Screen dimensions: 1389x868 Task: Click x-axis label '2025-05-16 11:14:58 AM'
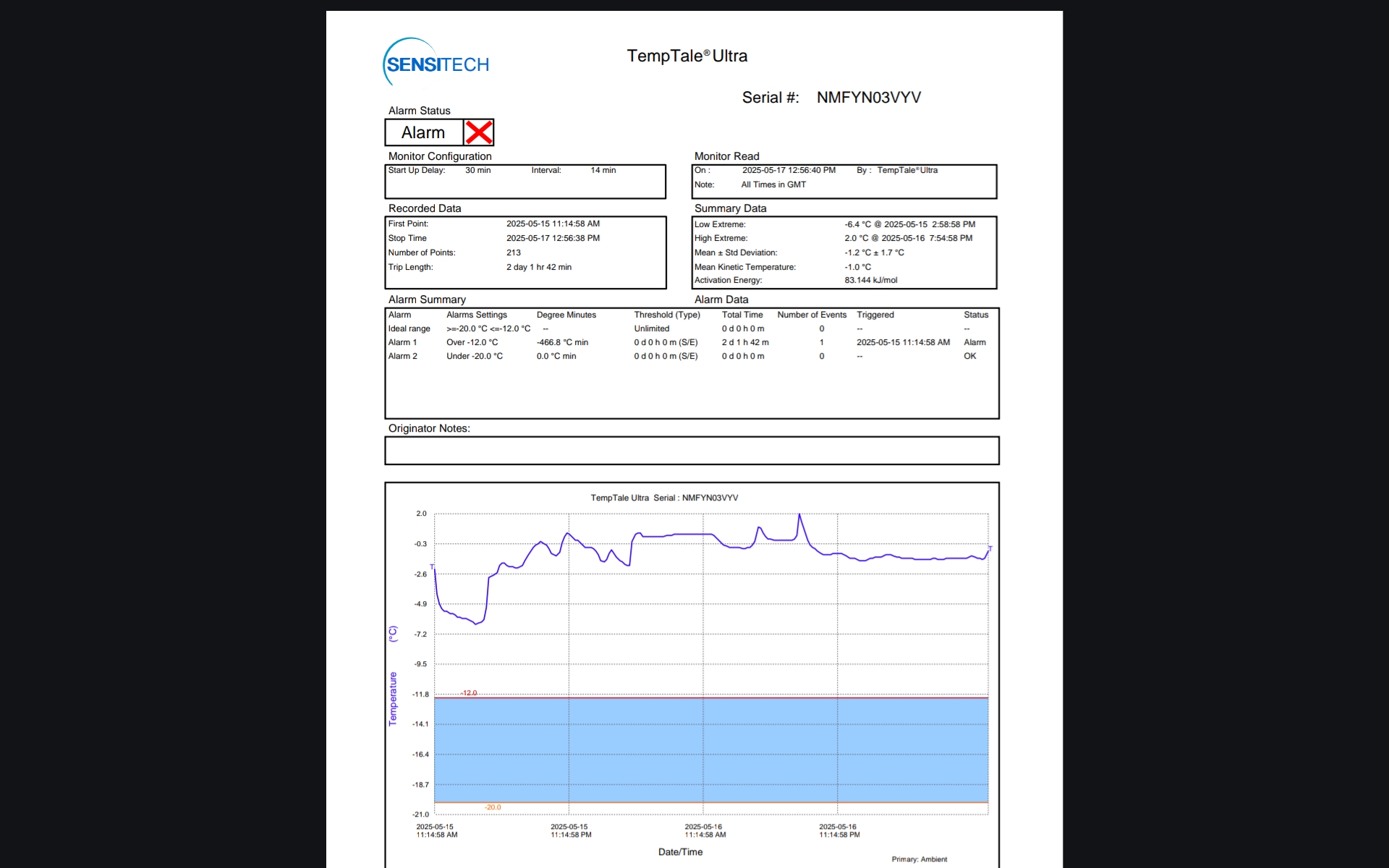click(x=704, y=830)
